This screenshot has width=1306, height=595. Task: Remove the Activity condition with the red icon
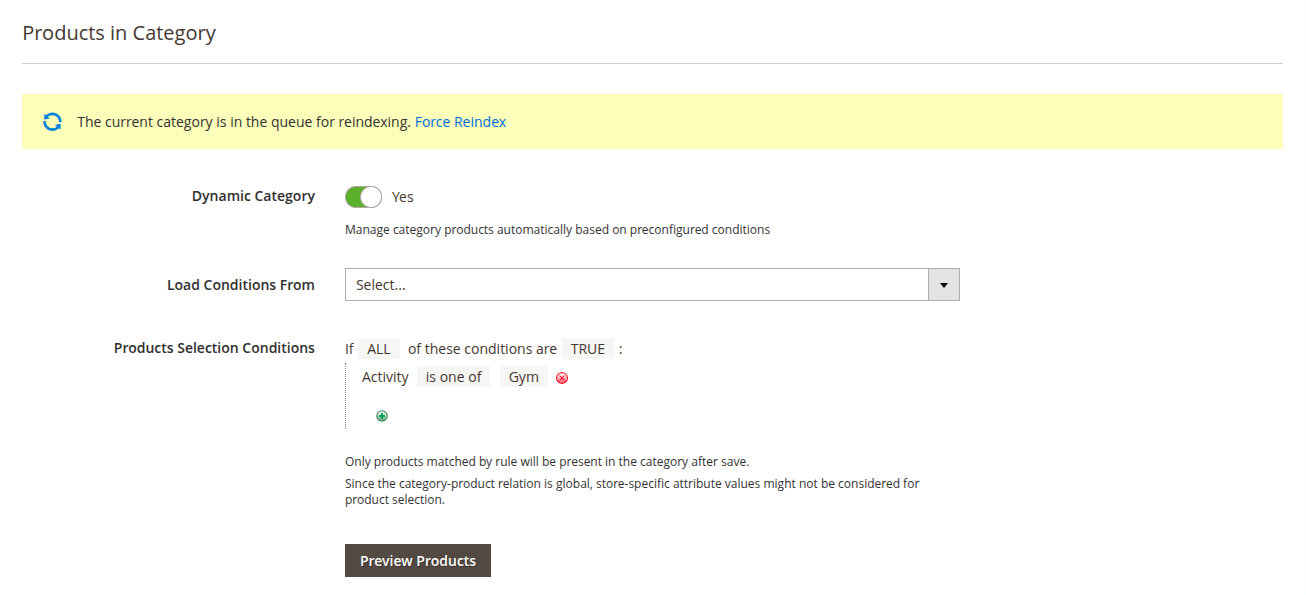pos(562,378)
